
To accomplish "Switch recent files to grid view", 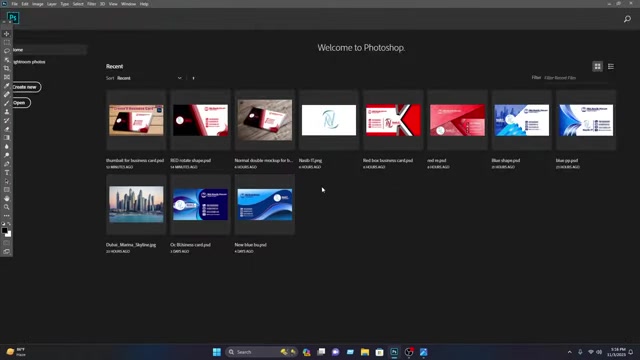I will coord(598,67).
